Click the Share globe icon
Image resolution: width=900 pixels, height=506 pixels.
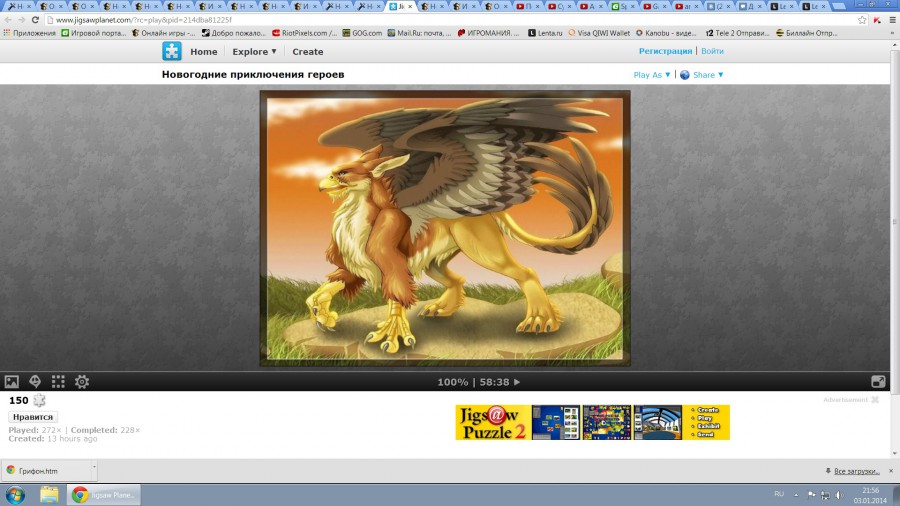pyautogui.click(x=685, y=75)
